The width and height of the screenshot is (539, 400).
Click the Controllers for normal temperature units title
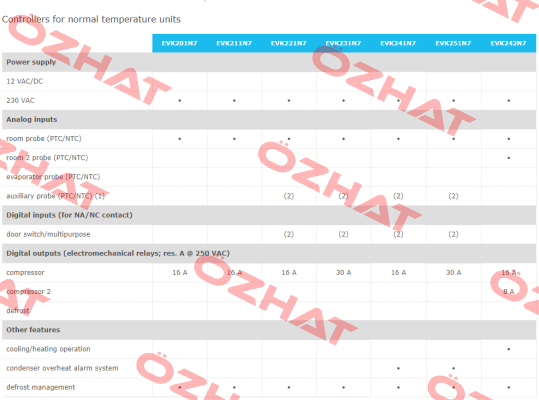(91, 19)
